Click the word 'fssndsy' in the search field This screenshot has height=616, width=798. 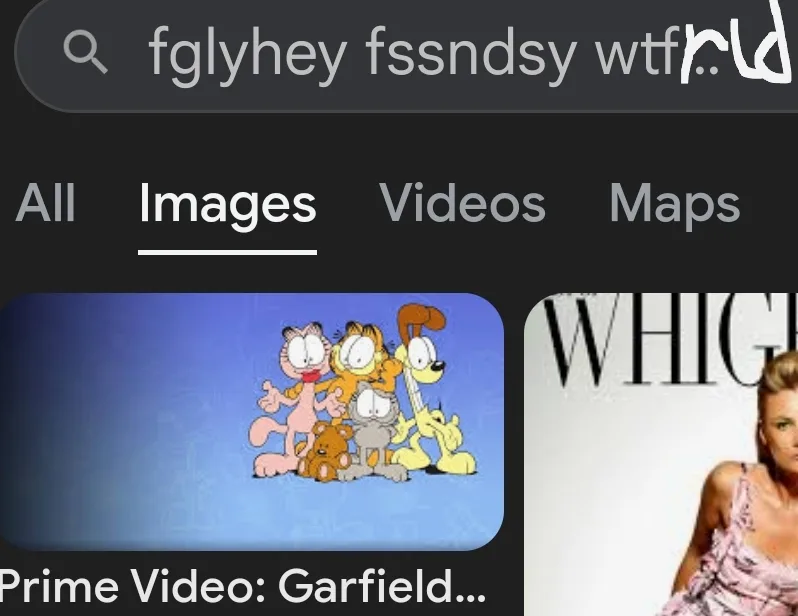pyautogui.click(x=472, y=53)
